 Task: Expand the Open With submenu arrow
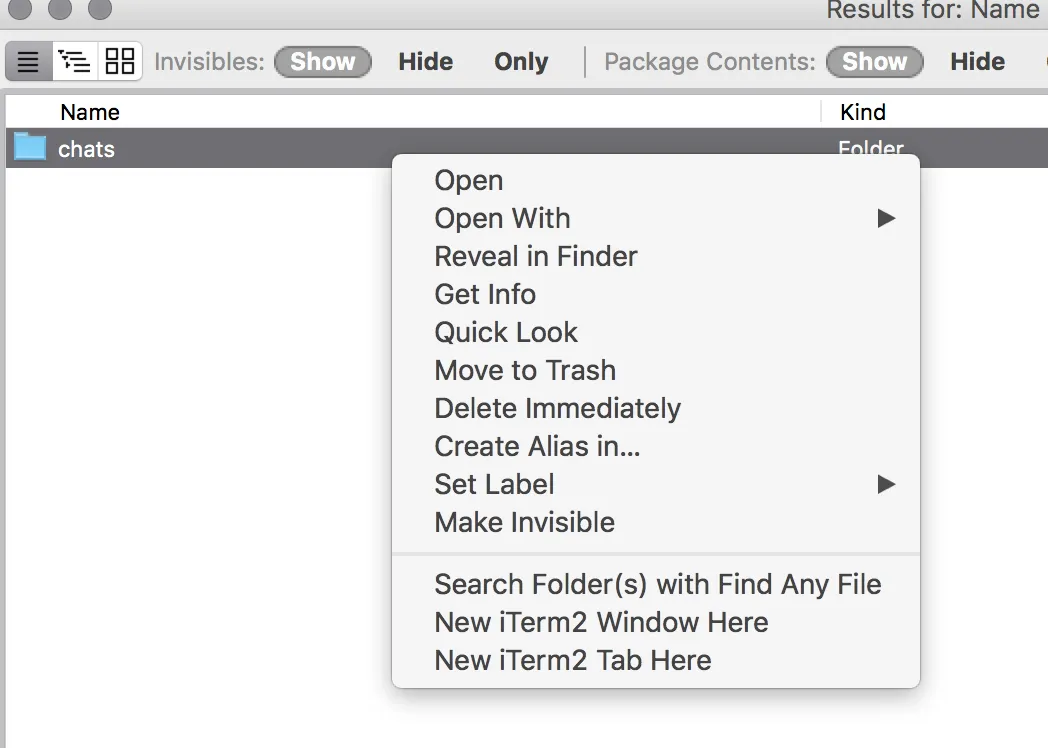[886, 218]
